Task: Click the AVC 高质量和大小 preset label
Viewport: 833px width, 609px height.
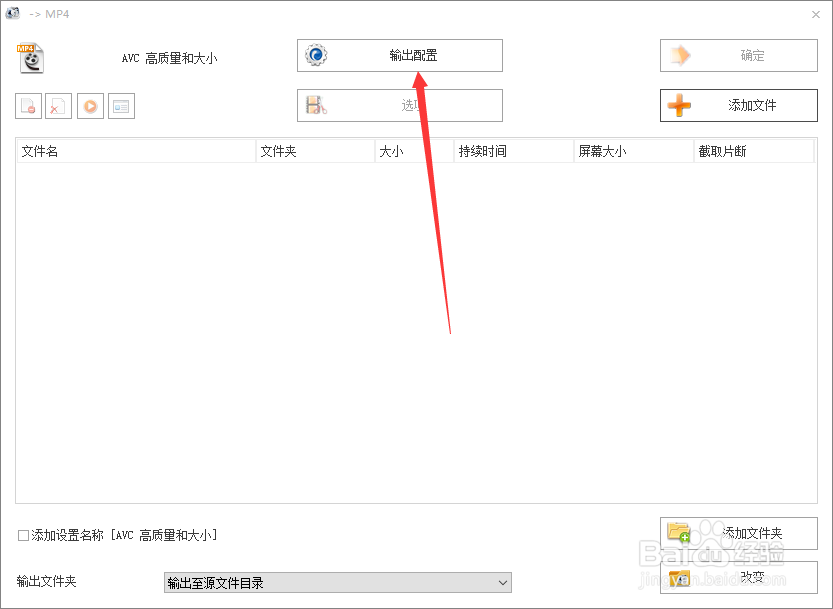Action: pyautogui.click(x=169, y=58)
